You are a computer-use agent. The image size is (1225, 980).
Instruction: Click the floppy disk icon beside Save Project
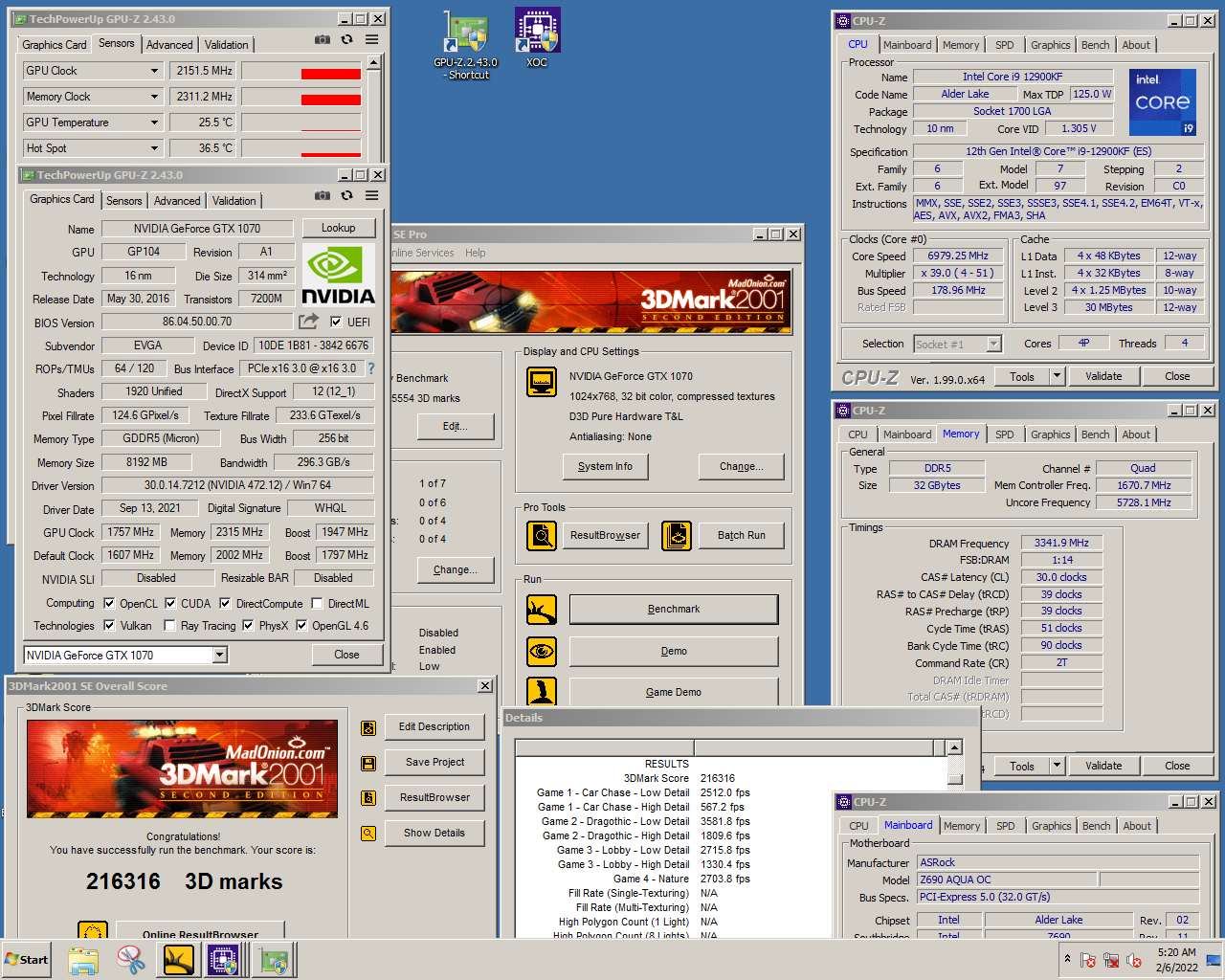tap(368, 763)
